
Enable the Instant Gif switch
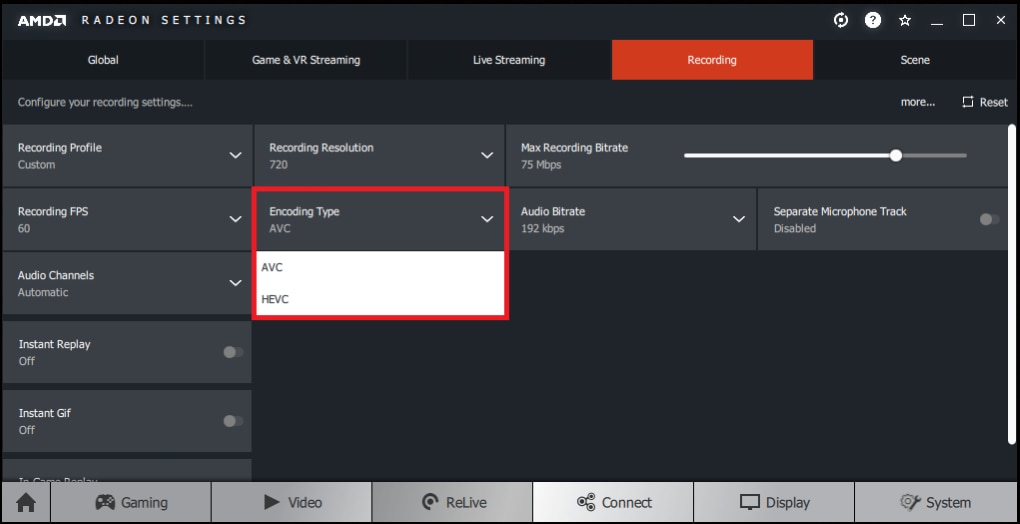pyautogui.click(x=233, y=421)
